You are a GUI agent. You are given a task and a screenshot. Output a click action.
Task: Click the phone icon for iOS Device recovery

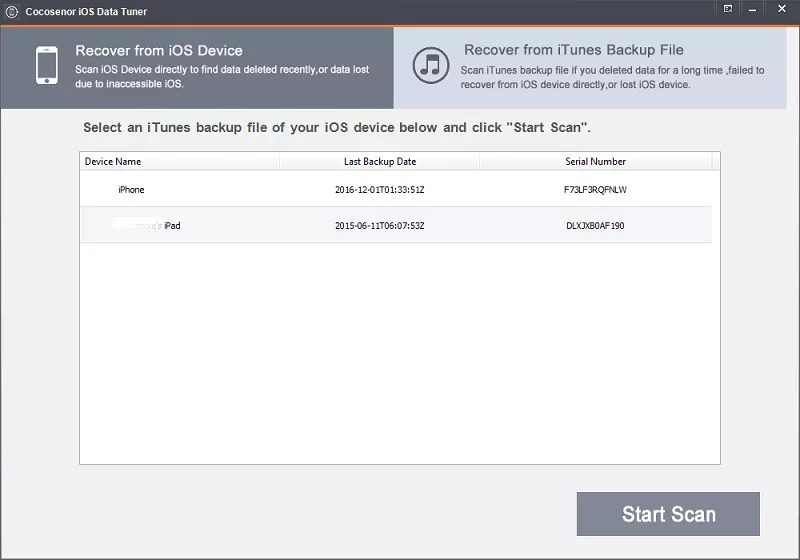tap(46, 65)
